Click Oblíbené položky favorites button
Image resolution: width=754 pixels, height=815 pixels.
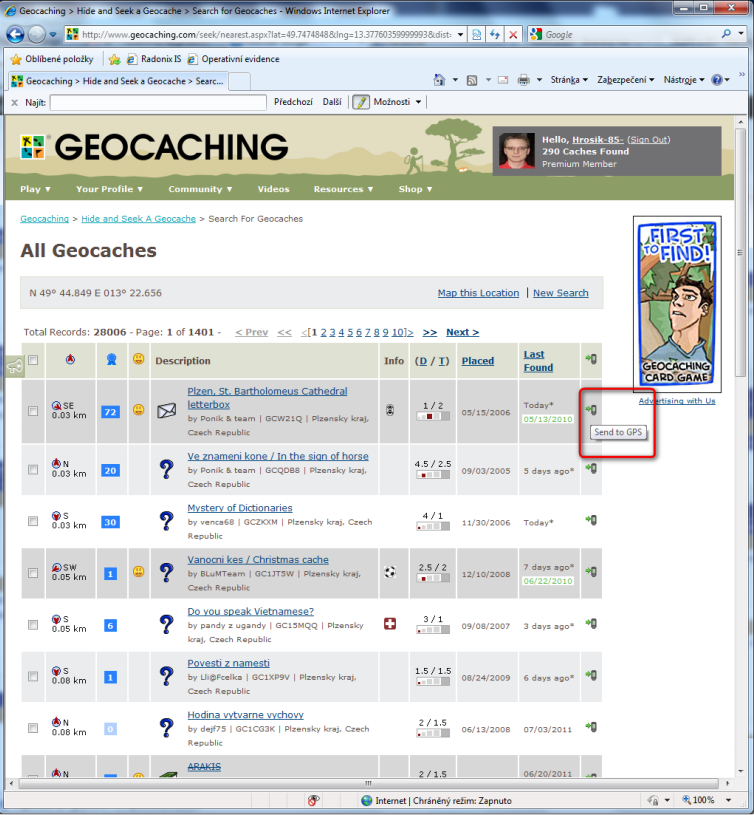[x=52, y=59]
